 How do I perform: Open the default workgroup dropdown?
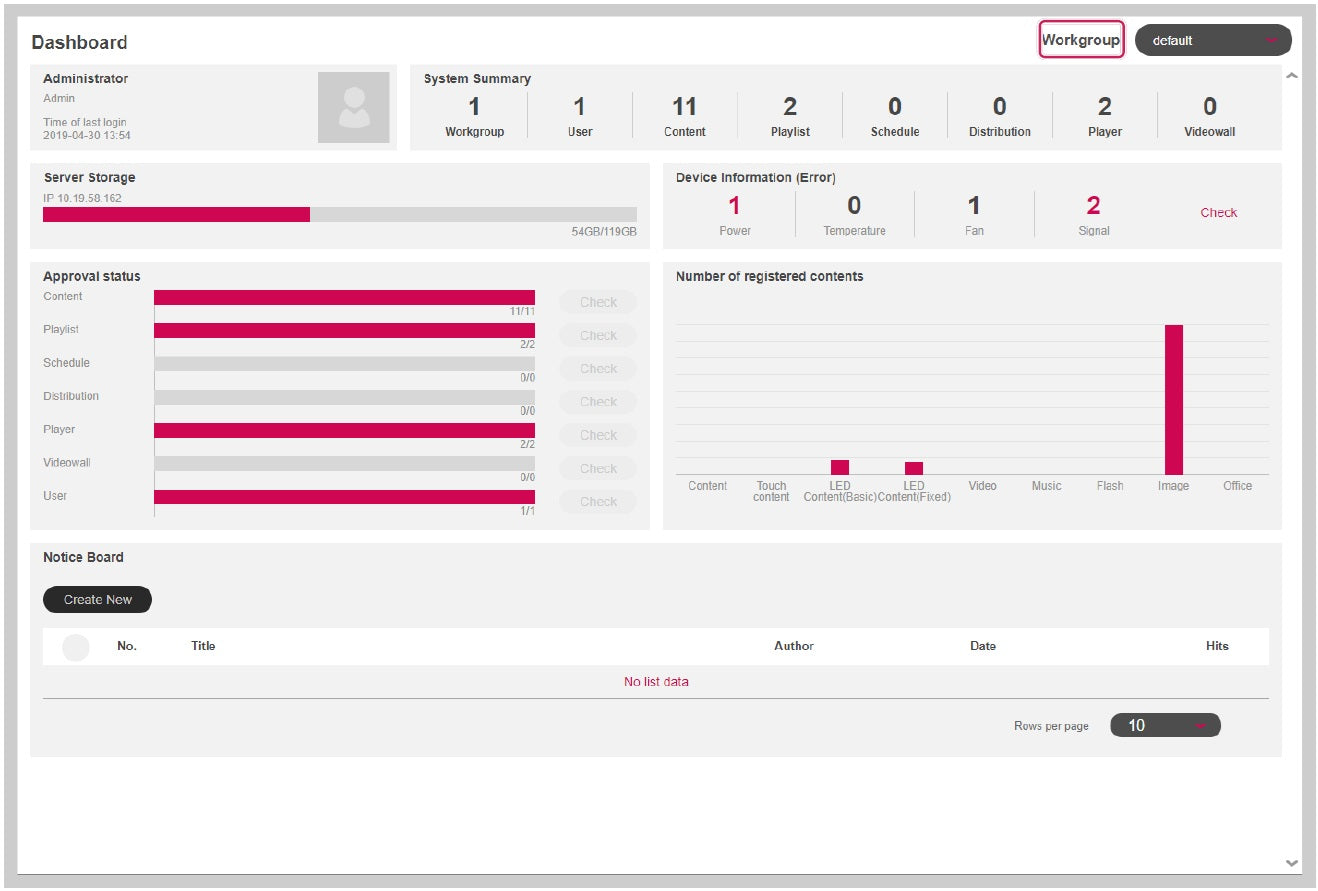coord(1212,41)
